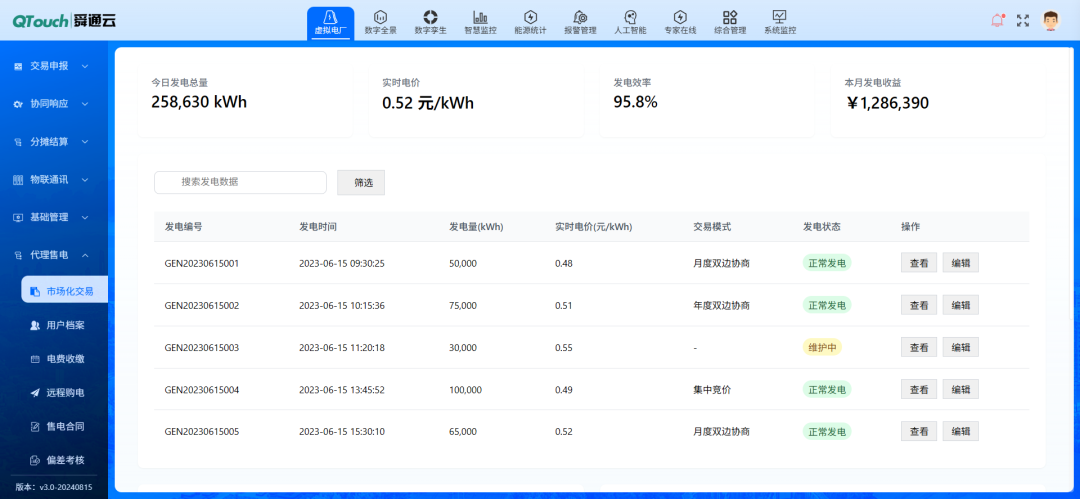Viewport: 1080px width, 499px height.
Task: Click the 协同响应 sidebar icon
Action: pos(18,104)
